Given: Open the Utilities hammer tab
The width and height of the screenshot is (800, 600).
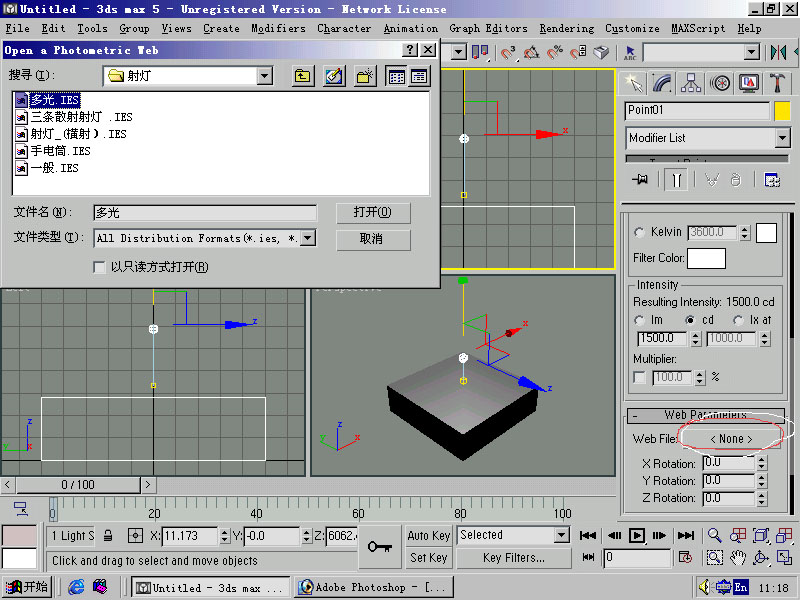Looking at the screenshot, I should click(x=778, y=83).
